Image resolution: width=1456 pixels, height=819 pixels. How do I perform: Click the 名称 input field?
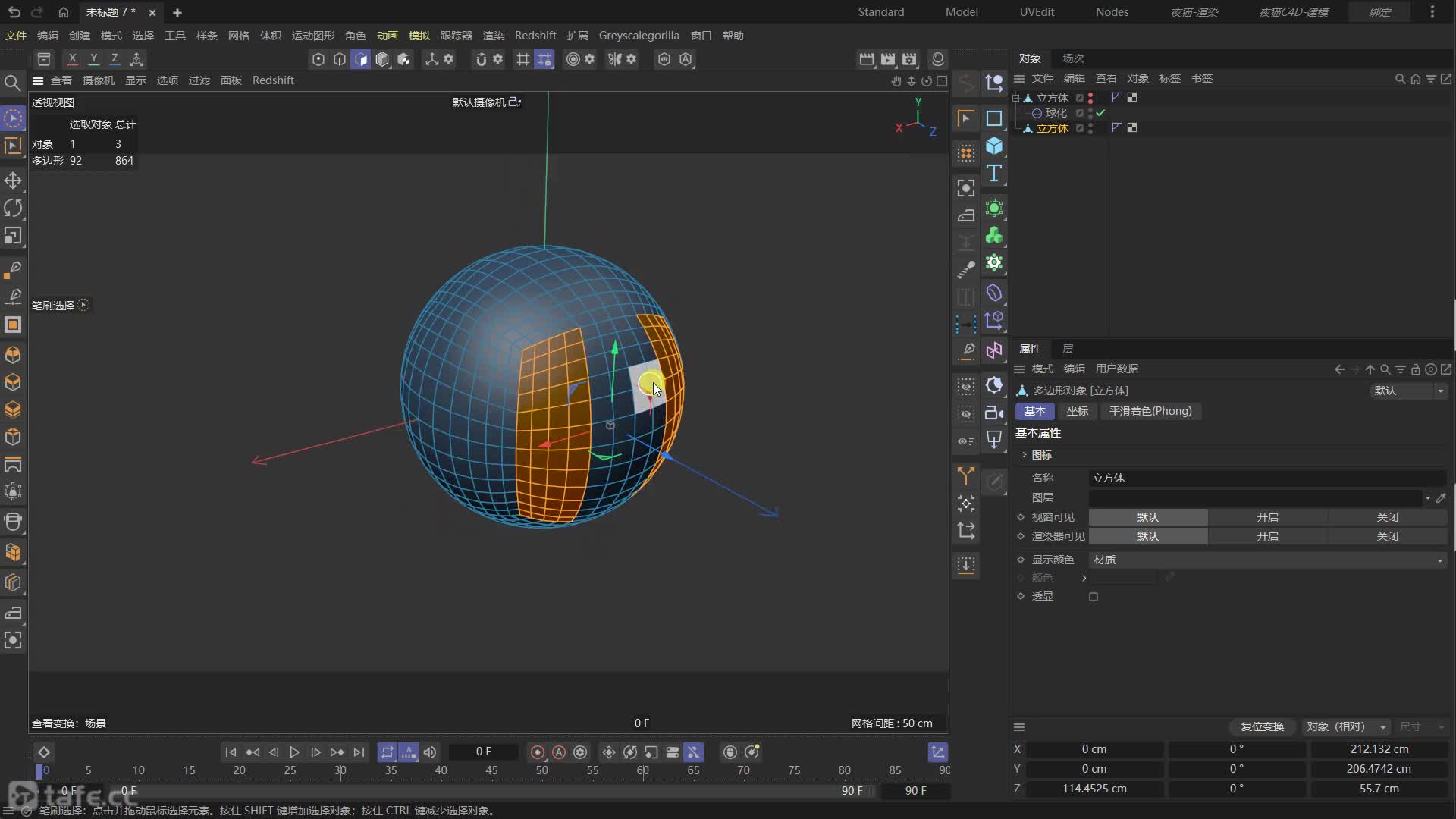click(x=1267, y=478)
